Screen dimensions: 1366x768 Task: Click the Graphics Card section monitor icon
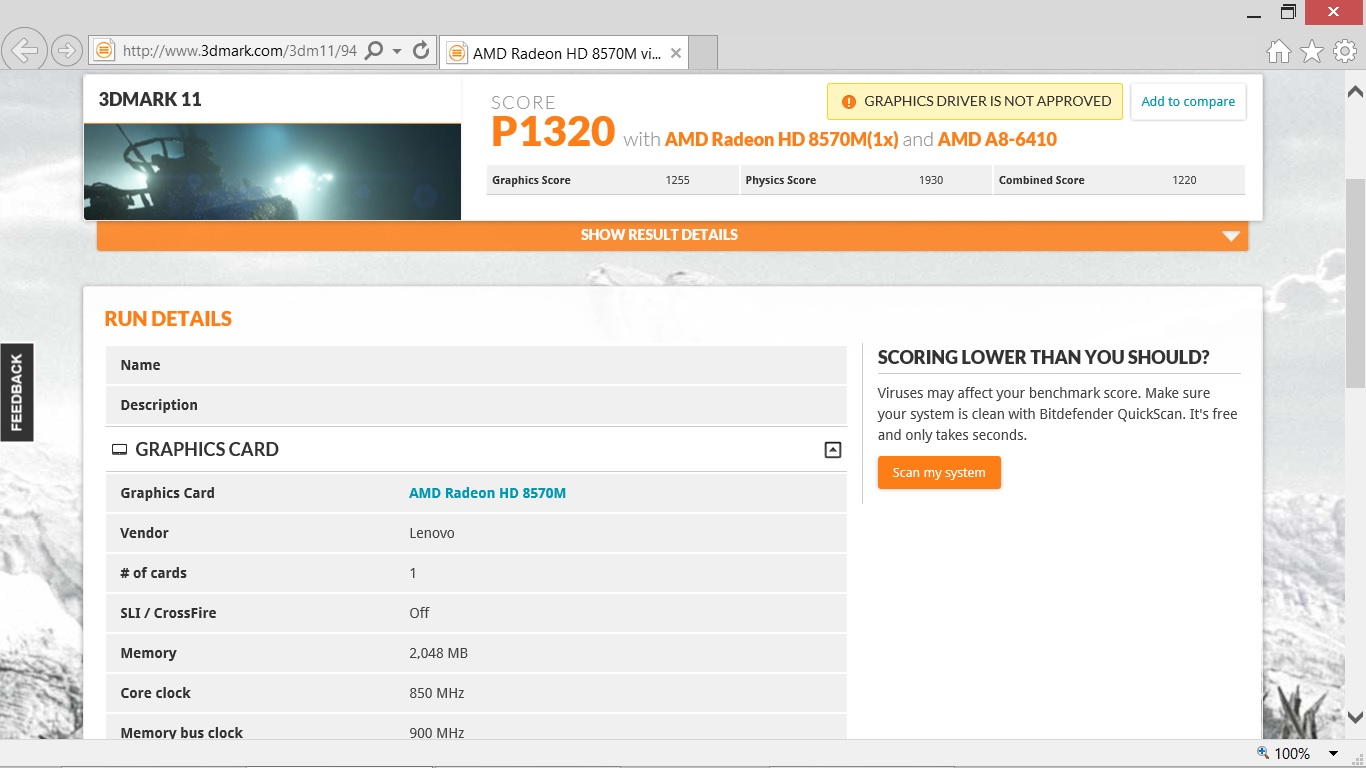(119, 450)
